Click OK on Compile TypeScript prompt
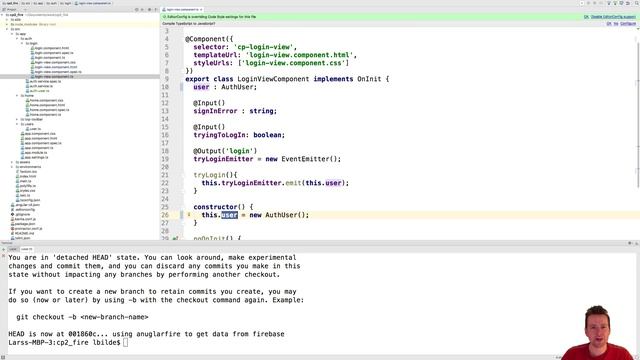The image size is (640, 360). click(609, 24)
